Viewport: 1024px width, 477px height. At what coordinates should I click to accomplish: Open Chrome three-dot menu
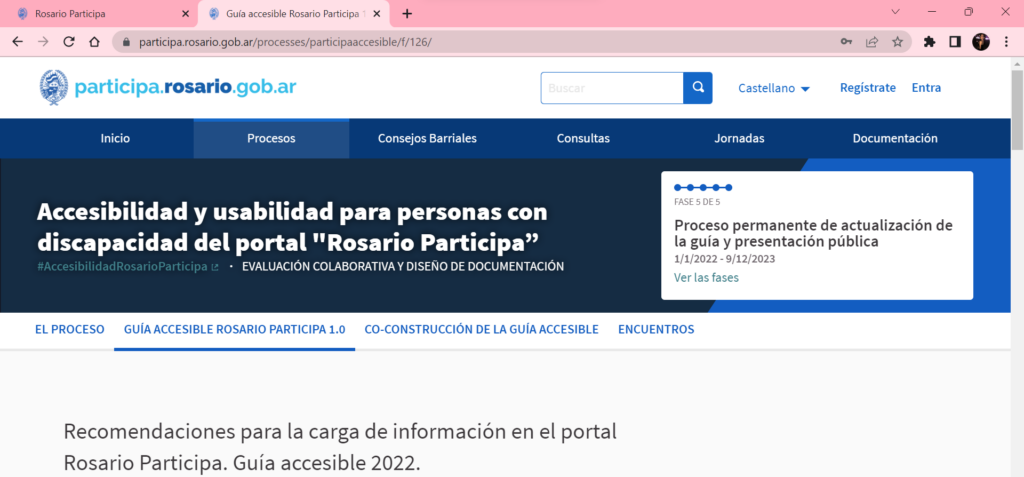(x=1004, y=42)
